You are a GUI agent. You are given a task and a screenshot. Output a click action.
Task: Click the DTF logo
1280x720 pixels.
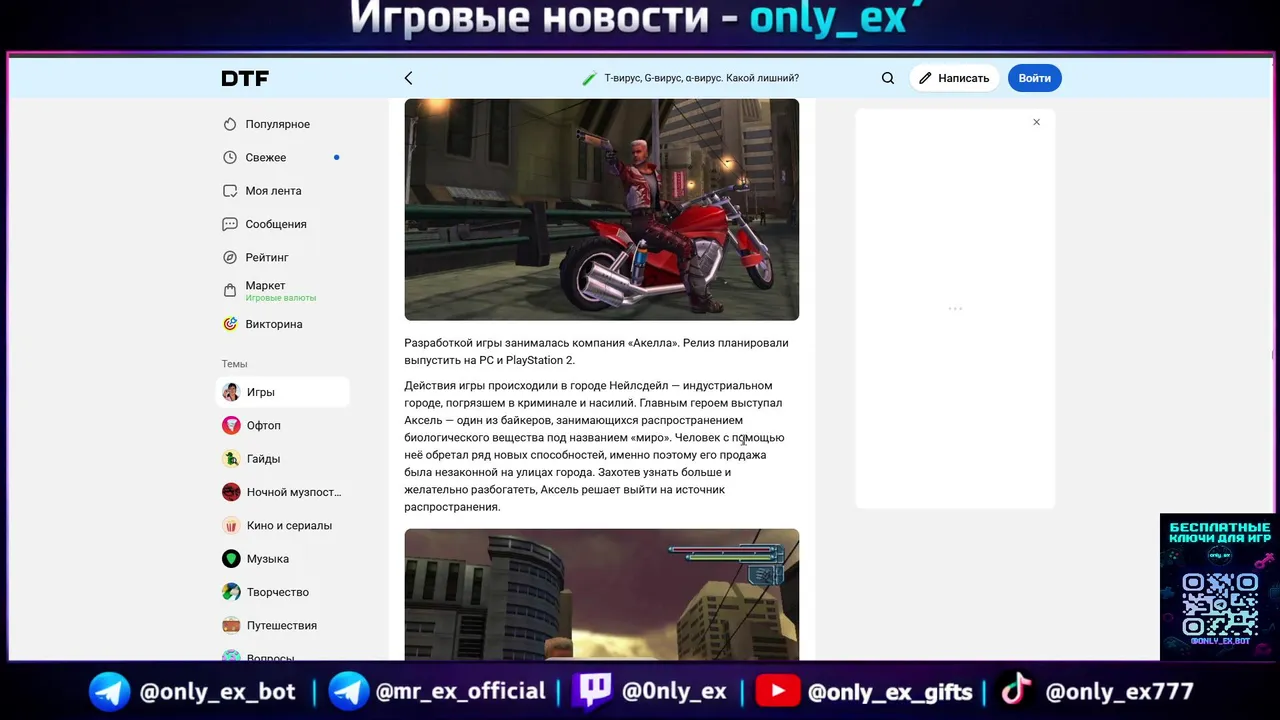(245, 78)
